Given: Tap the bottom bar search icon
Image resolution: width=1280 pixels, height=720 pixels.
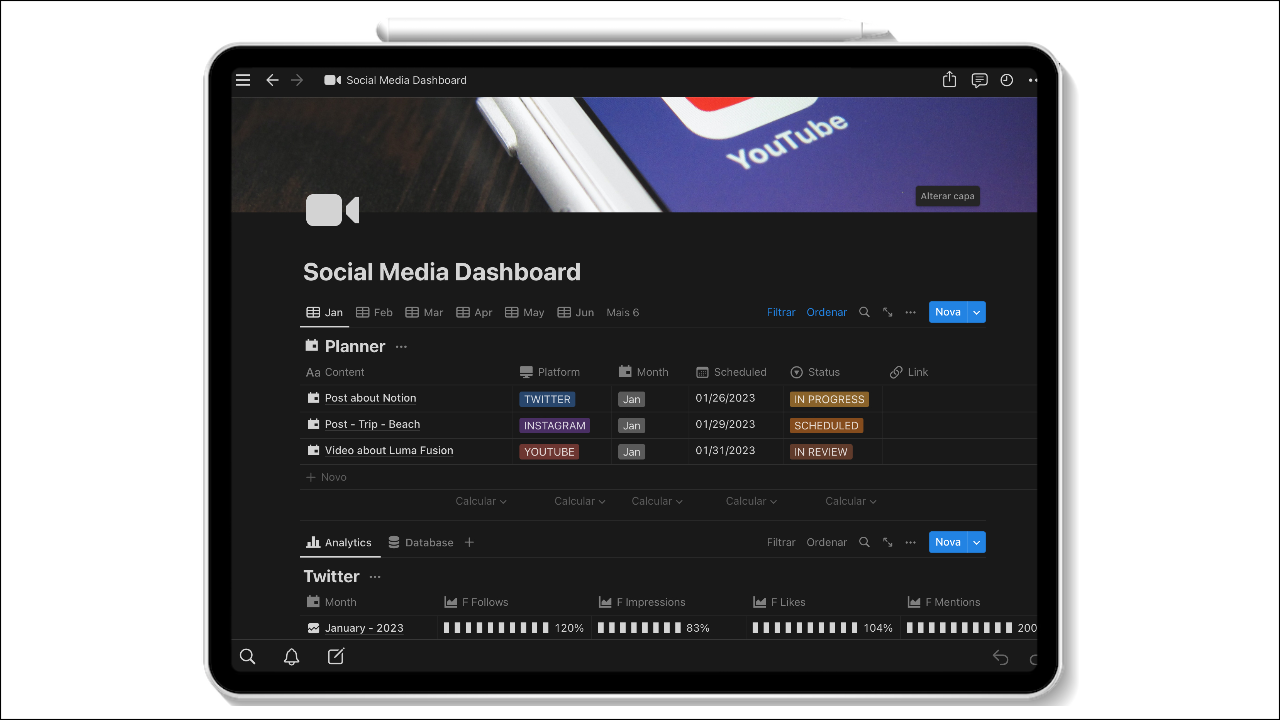Looking at the screenshot, I should pyautogui.click(x=248, y=657).
